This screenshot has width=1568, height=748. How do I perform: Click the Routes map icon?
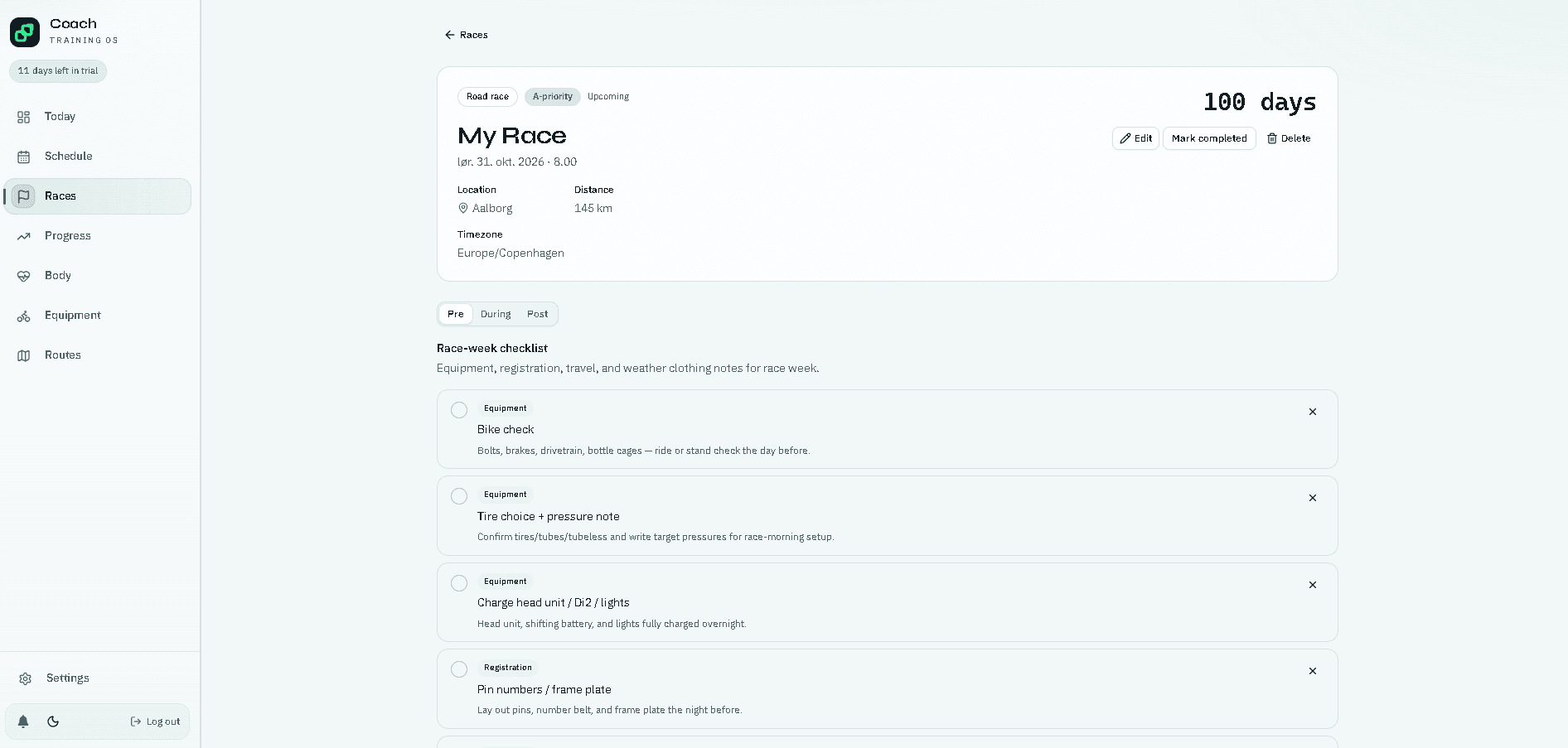point(24,355)
